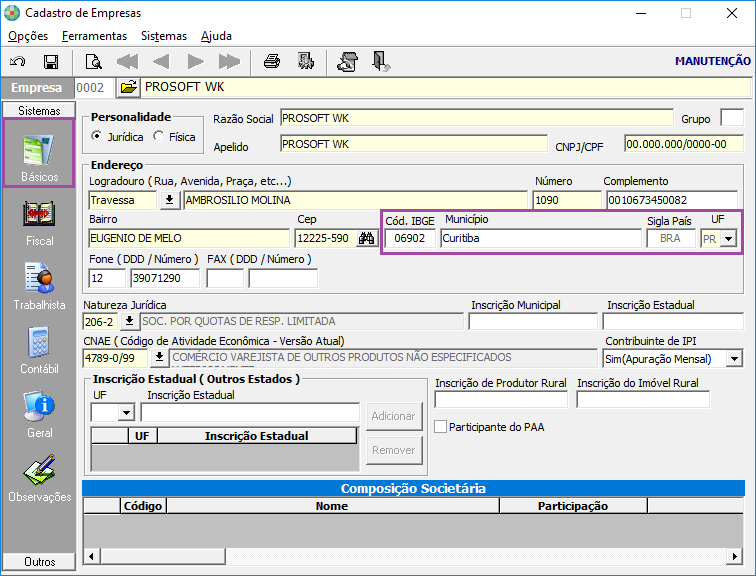Click the Complemento field
Image resolution: width=756 pixels, height=576 pixels.
(x=672, y=200)
